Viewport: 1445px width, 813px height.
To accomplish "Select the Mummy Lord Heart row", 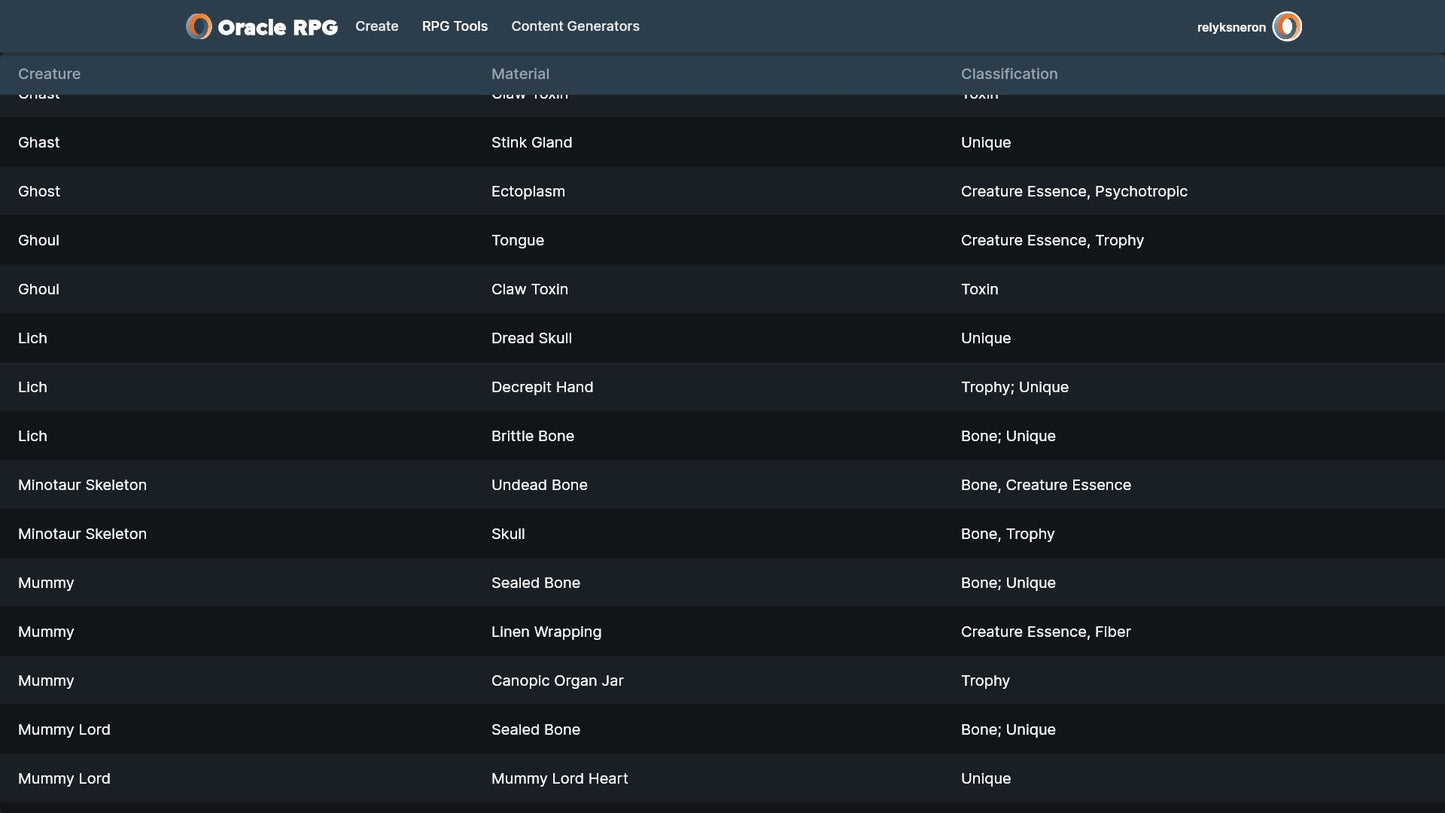I will (x=559, y=779).
